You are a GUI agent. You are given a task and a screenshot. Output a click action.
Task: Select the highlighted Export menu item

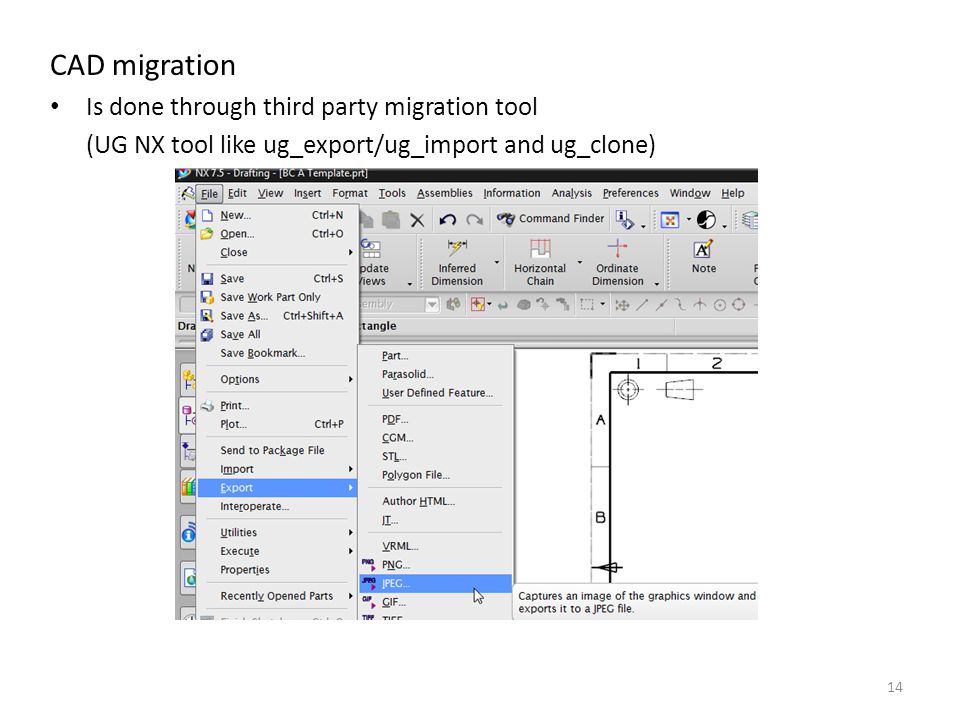click(277, 488)
